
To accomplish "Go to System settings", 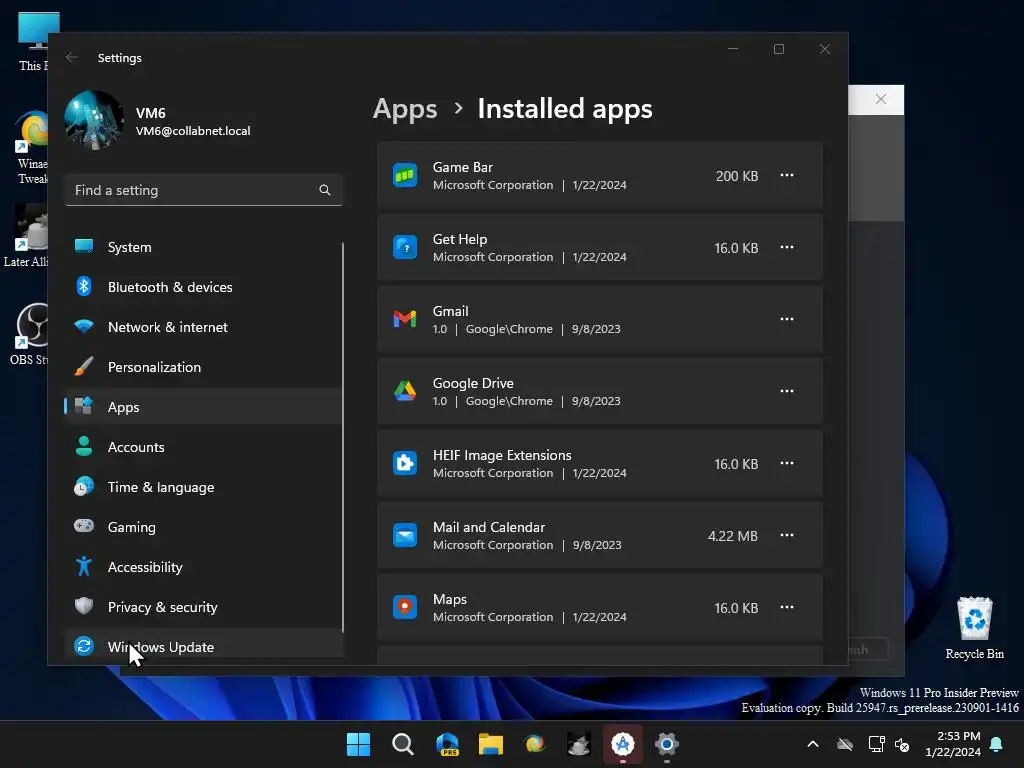I will click(x=202, y=247).
